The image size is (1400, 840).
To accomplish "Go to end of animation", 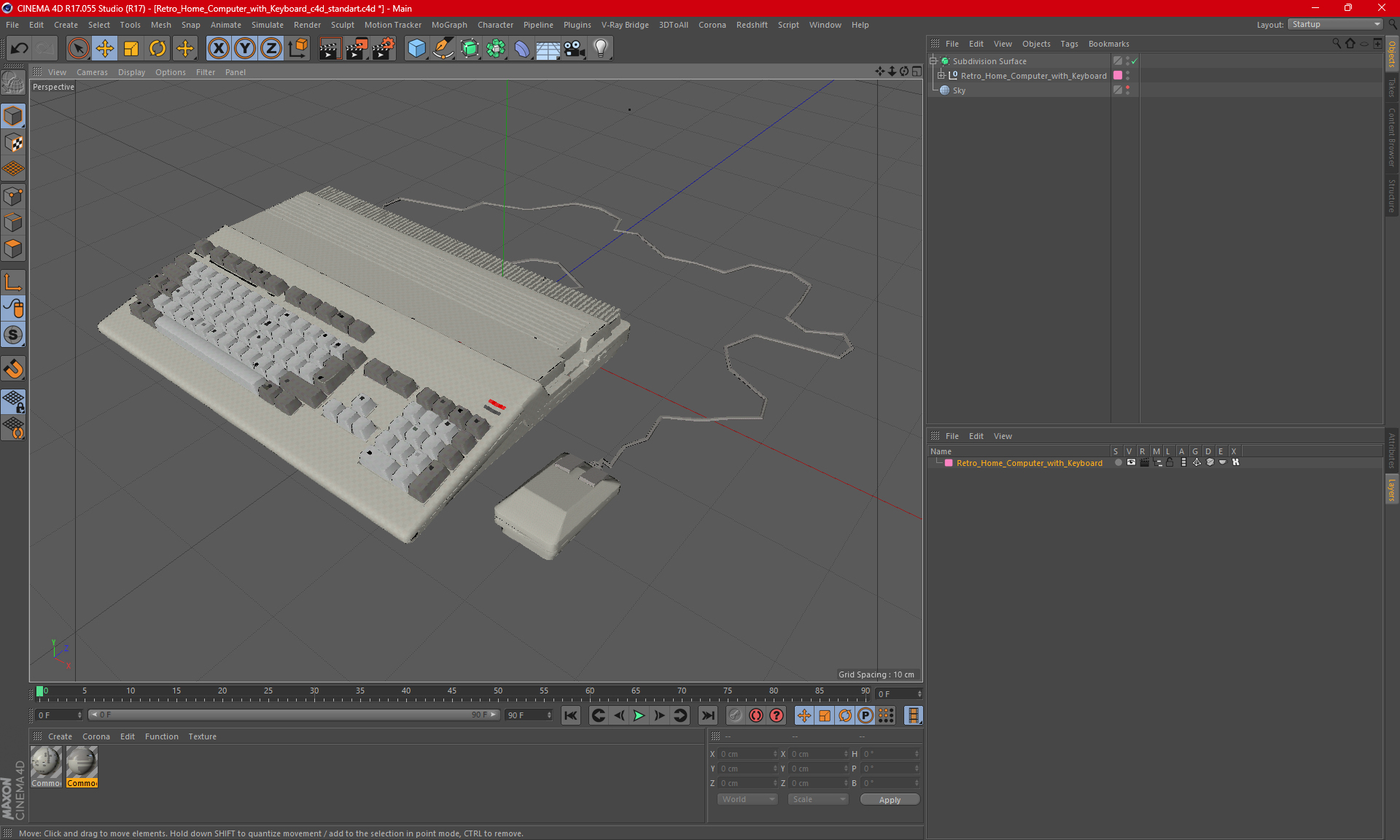I will [707, 715].
